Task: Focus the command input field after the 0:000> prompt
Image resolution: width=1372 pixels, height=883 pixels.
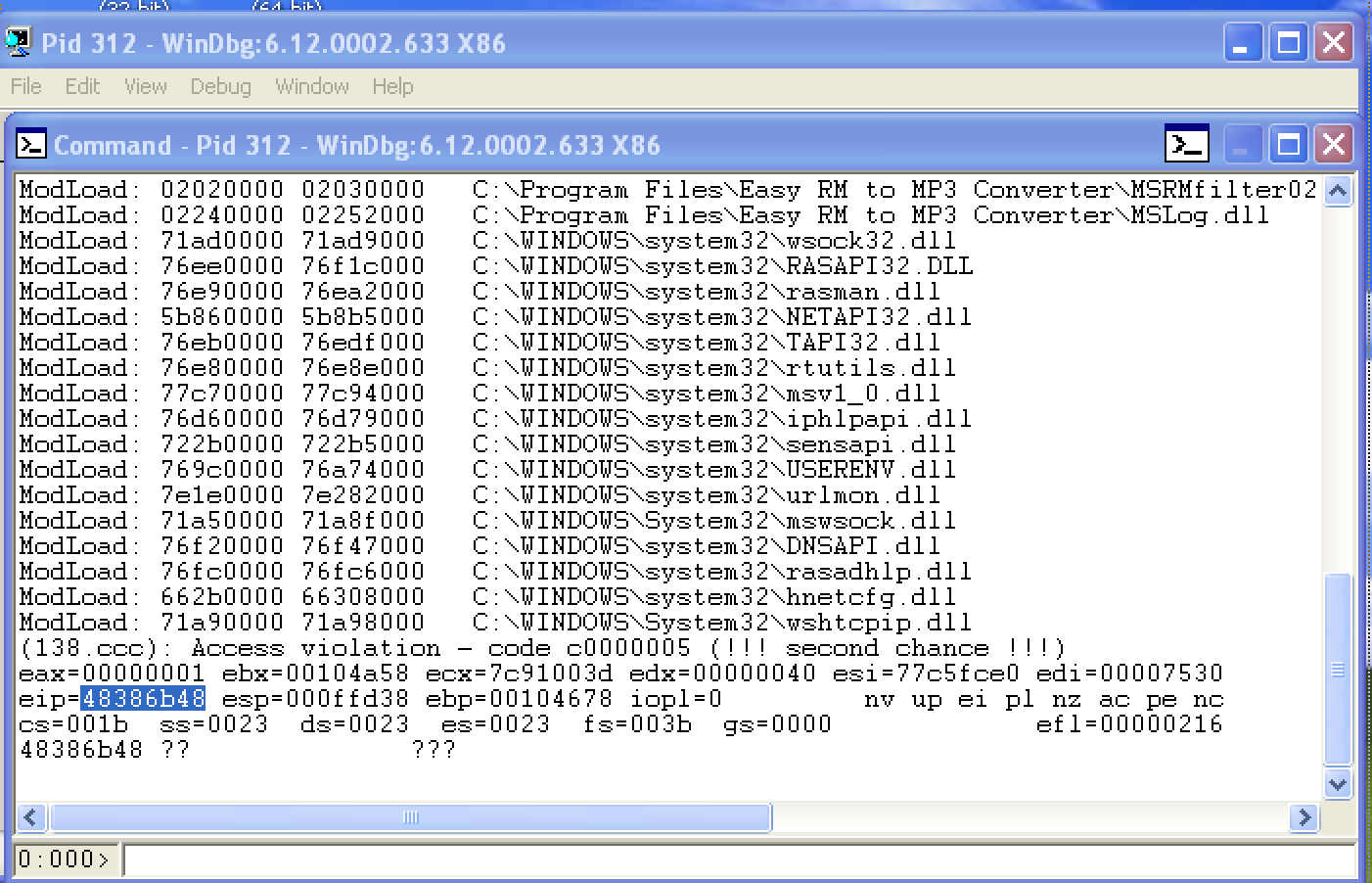Action: pyautogui.click(x=739, y=860)
